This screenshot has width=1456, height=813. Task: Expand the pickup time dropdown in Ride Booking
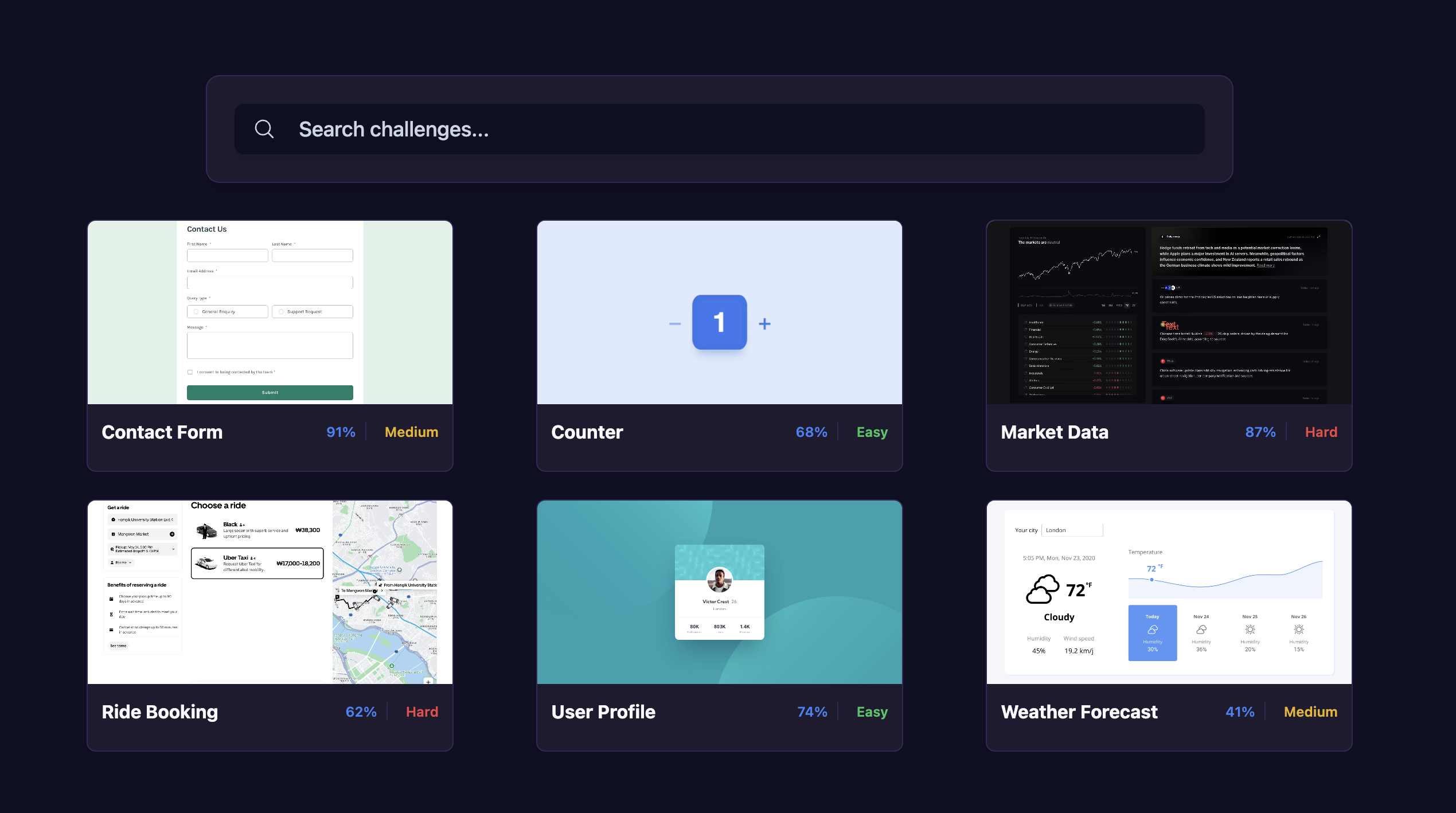pyautogui.click(x=173, y=549)
